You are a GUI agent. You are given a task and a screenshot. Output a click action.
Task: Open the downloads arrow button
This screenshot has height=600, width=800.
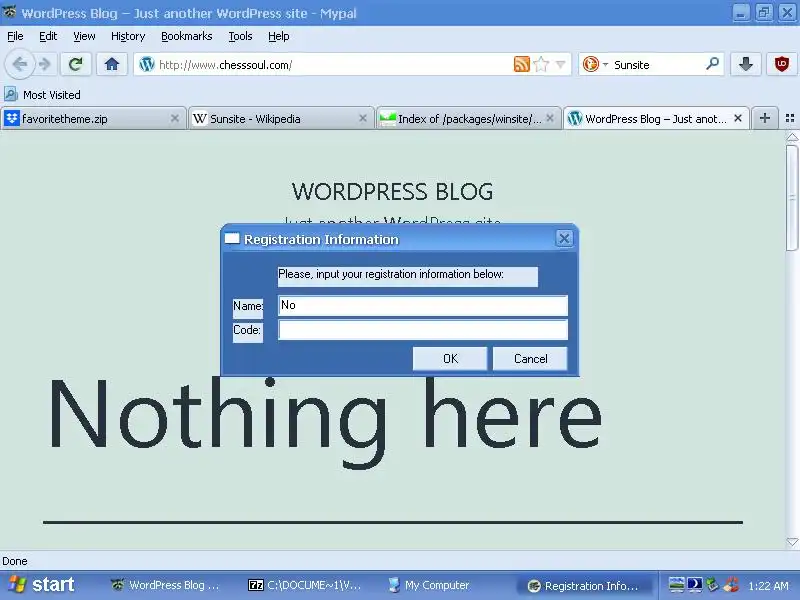[745, 64]
